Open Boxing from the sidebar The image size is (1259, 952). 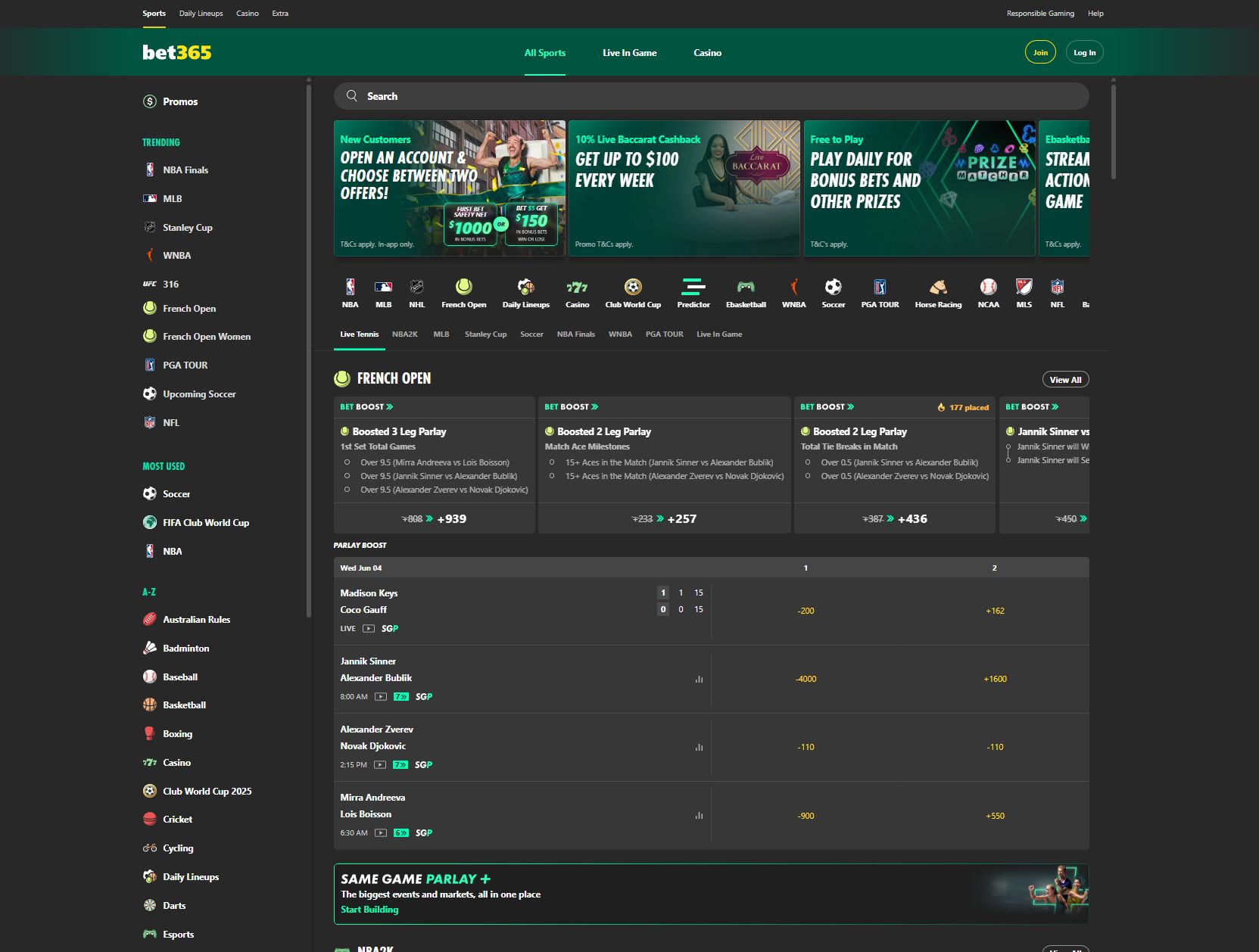click(178, 733)
